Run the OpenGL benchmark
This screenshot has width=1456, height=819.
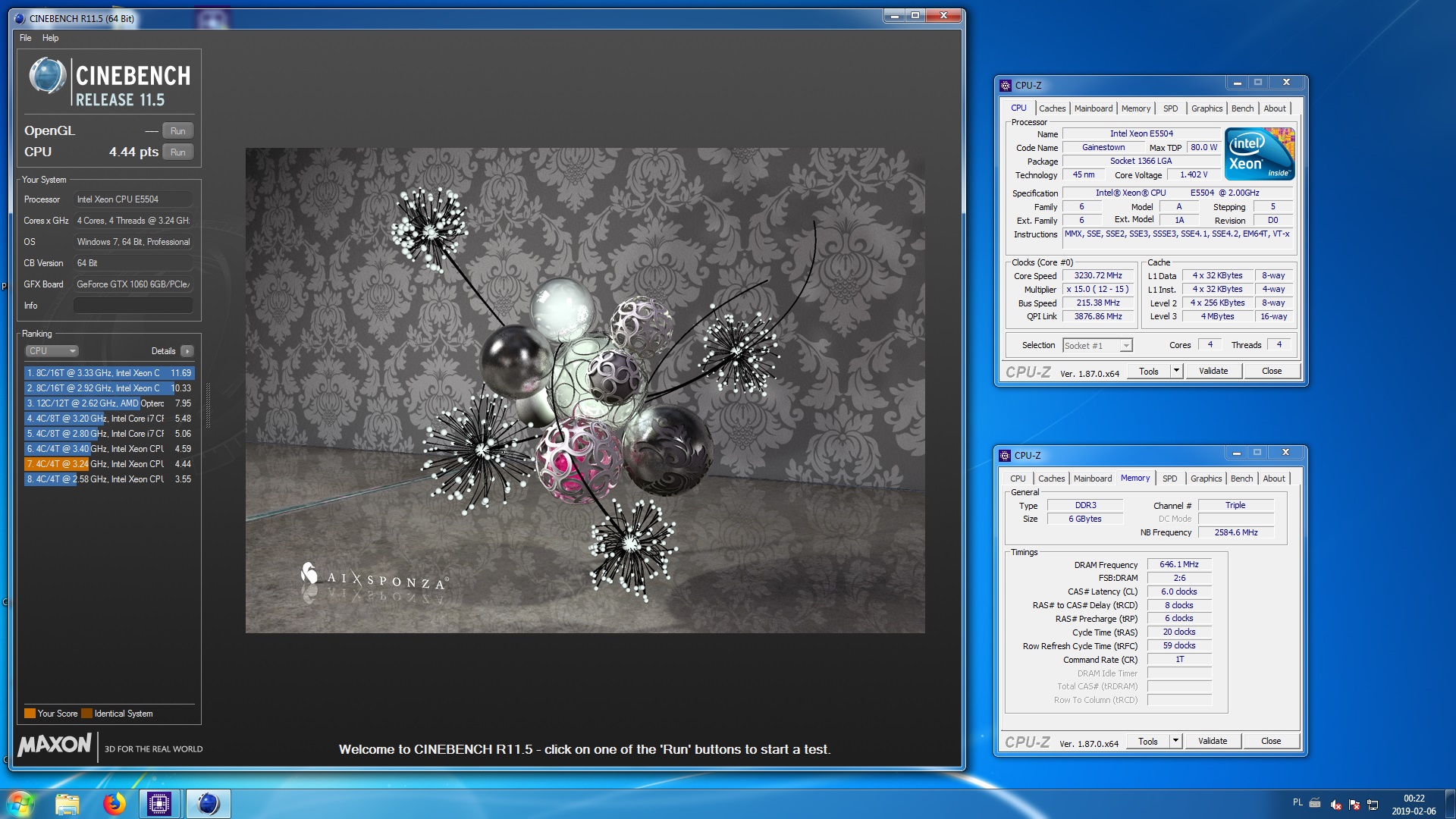tap(178, 130)
